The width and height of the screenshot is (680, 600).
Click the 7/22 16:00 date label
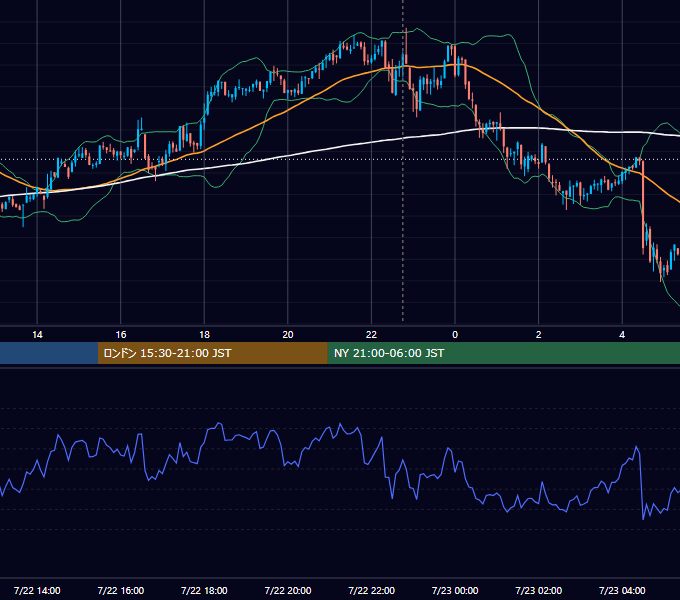pyautogui.click(x=121, y=590)
